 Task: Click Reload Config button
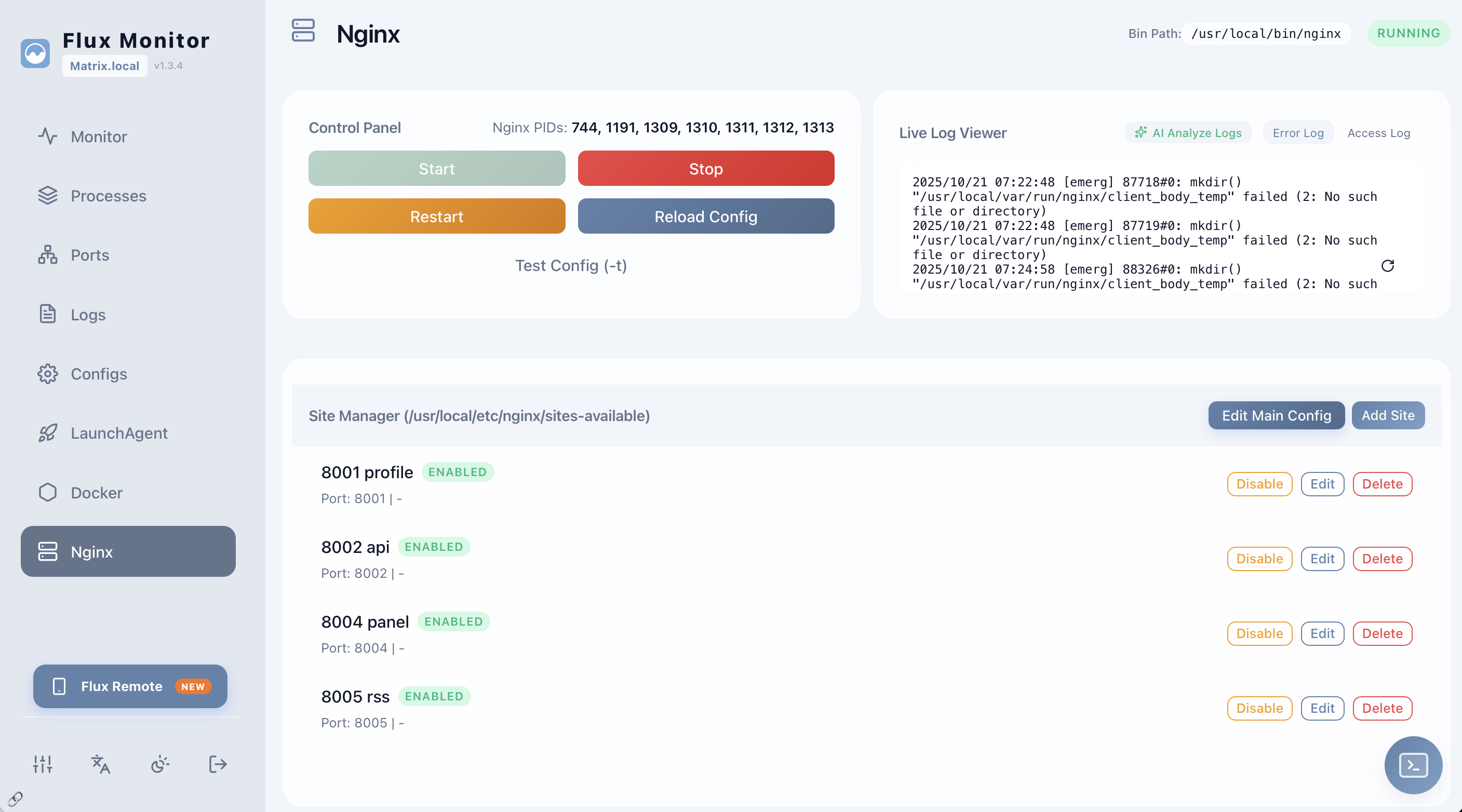[x=705, y=216]
